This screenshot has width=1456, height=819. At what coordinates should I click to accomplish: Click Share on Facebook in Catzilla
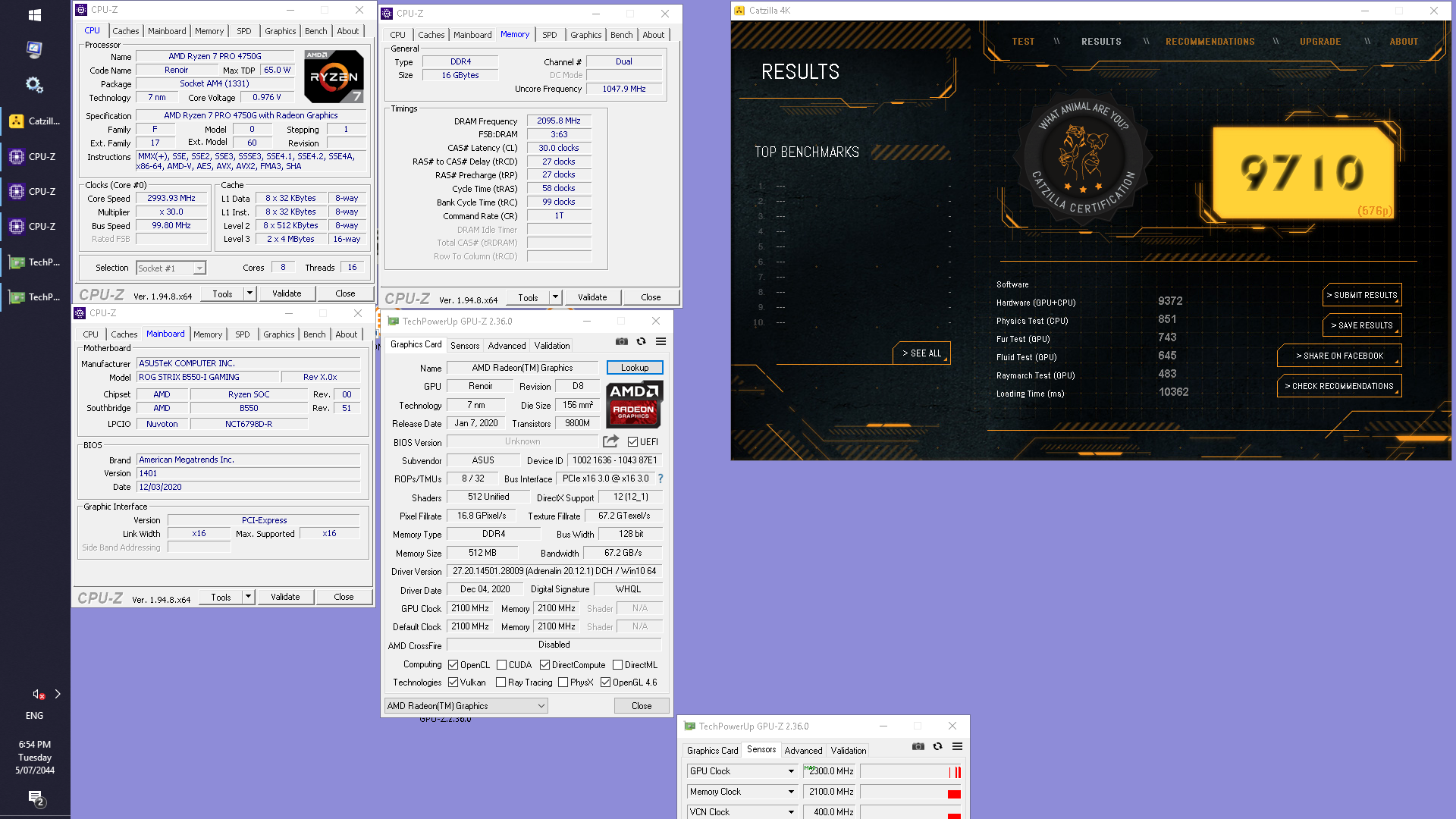coord(1339,356)
